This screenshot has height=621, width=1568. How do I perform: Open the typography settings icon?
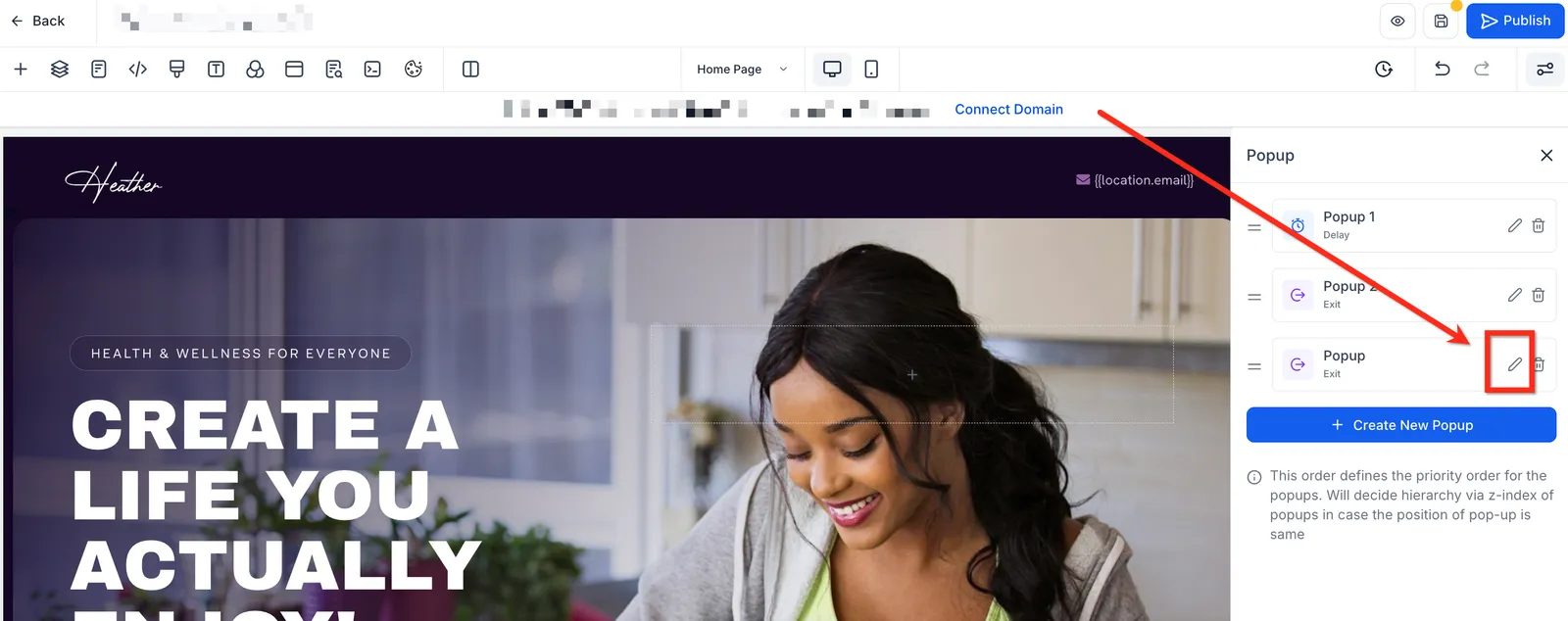coord(217,69)
